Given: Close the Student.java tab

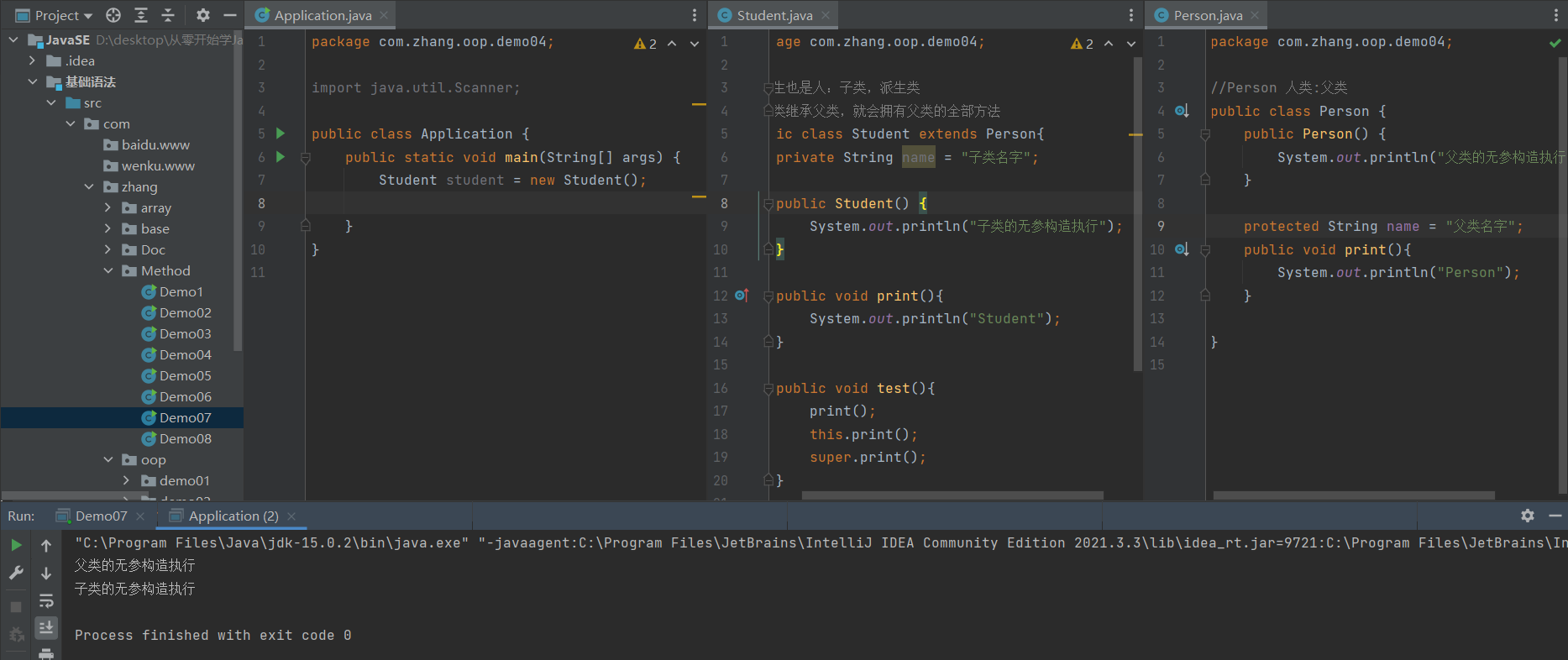Looking at the screenshot, I should pos(826,15).
